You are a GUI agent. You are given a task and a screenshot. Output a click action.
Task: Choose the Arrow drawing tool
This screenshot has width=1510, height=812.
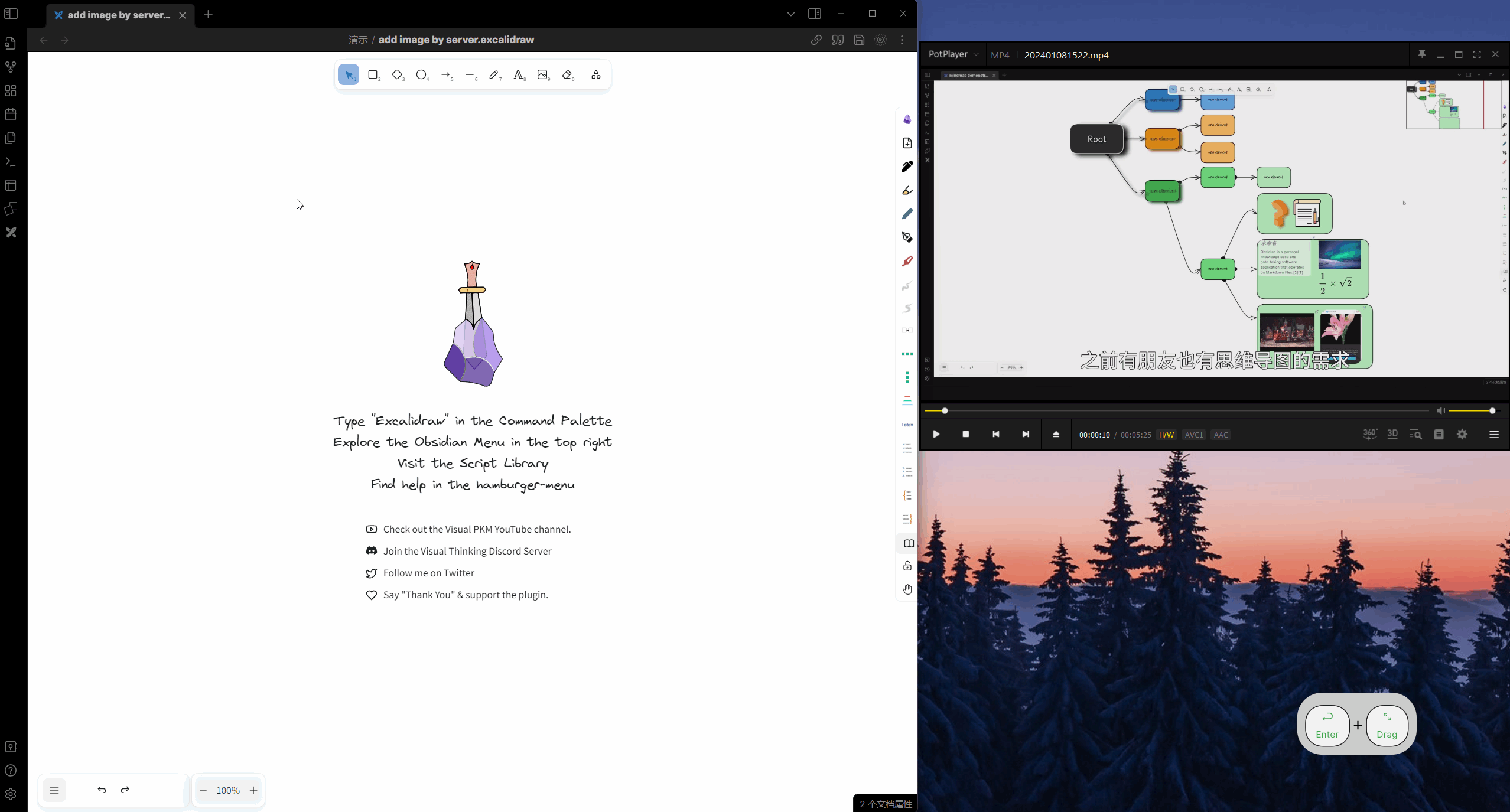[445, 75]
